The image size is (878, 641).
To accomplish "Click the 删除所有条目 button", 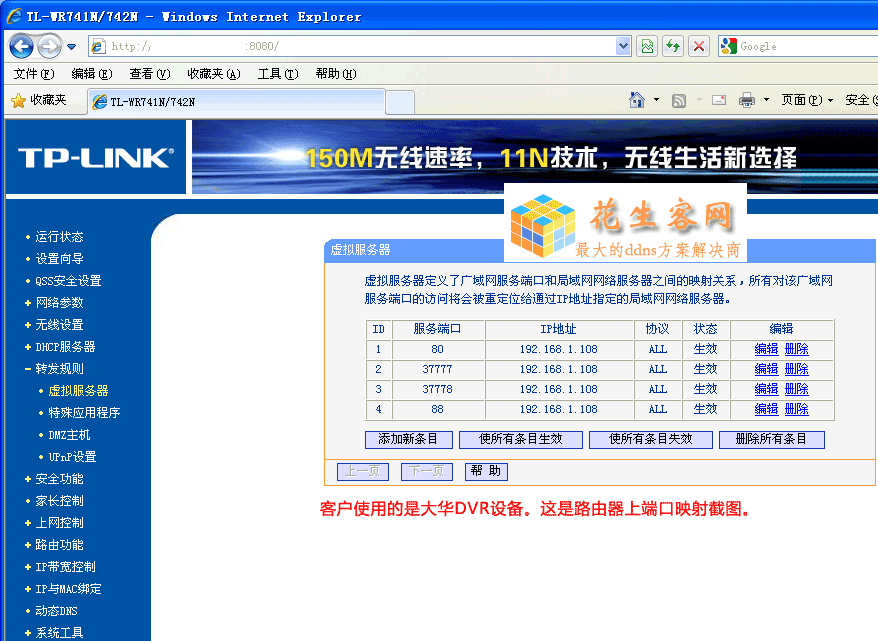I will tap(771, 439).
